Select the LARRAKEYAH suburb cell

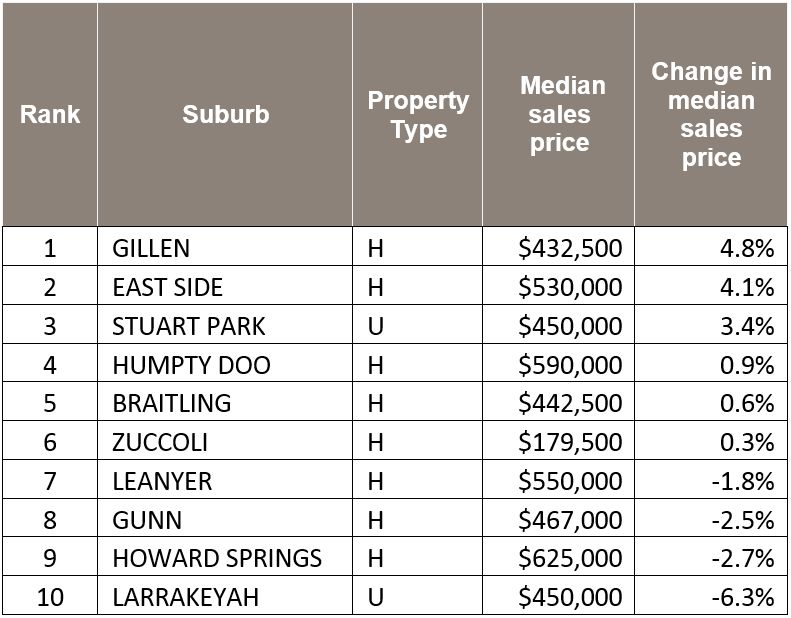coord(185,597)
